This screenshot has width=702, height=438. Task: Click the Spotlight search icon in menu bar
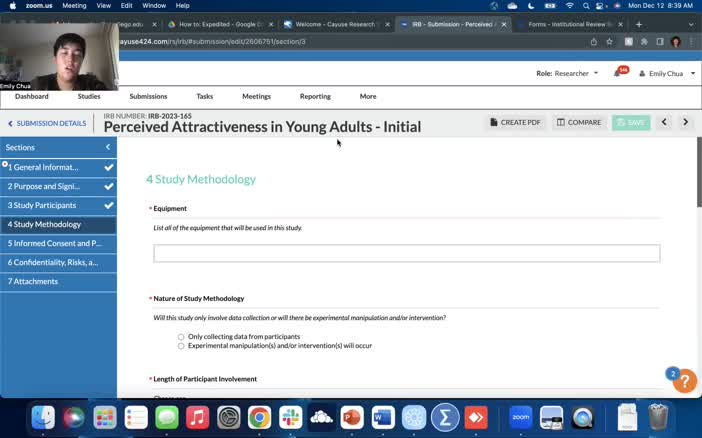(586, 6)
